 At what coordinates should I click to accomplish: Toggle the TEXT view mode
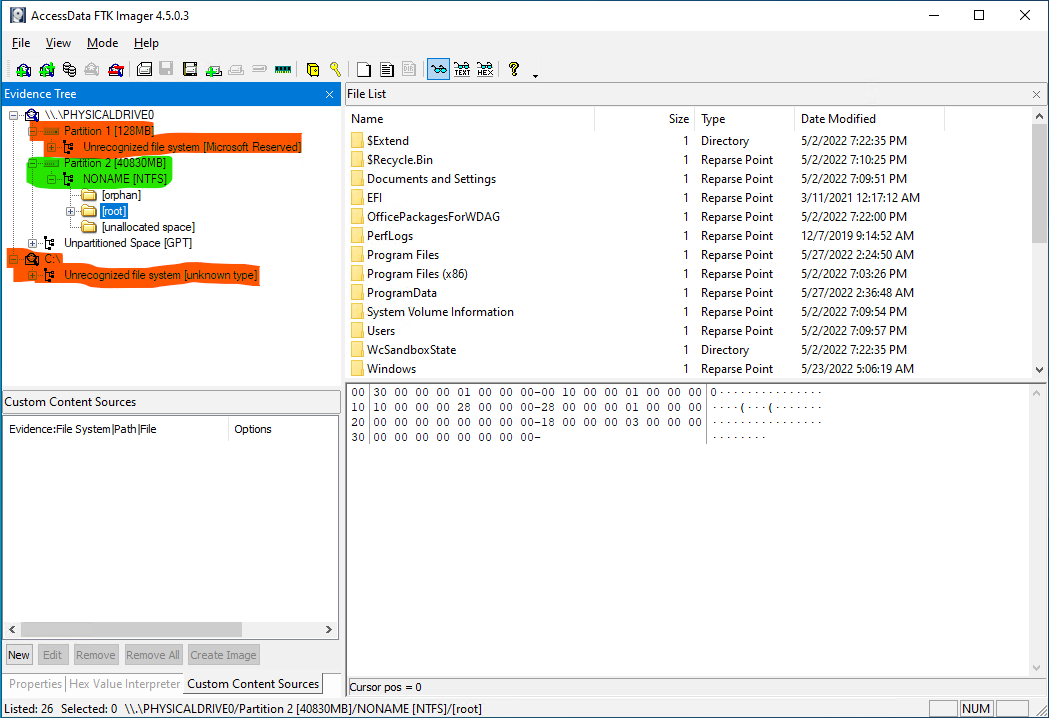click(462, 69)
